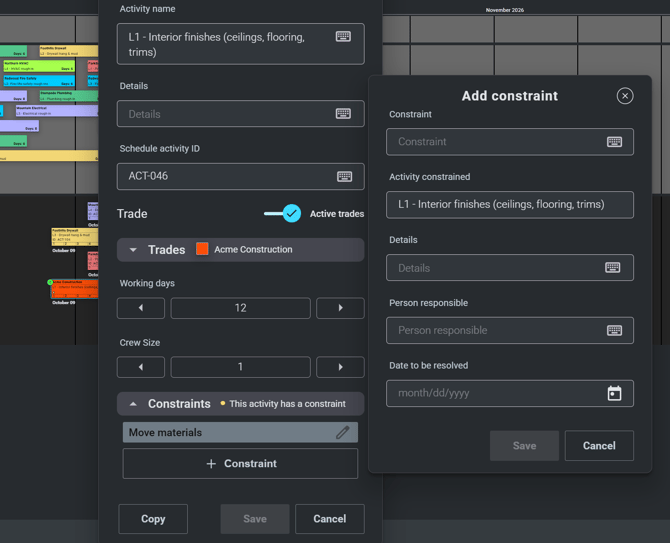Viewport: 670px width, 543px height.
Task: Click the Working days value 12 field
Action: click(241, 308)
